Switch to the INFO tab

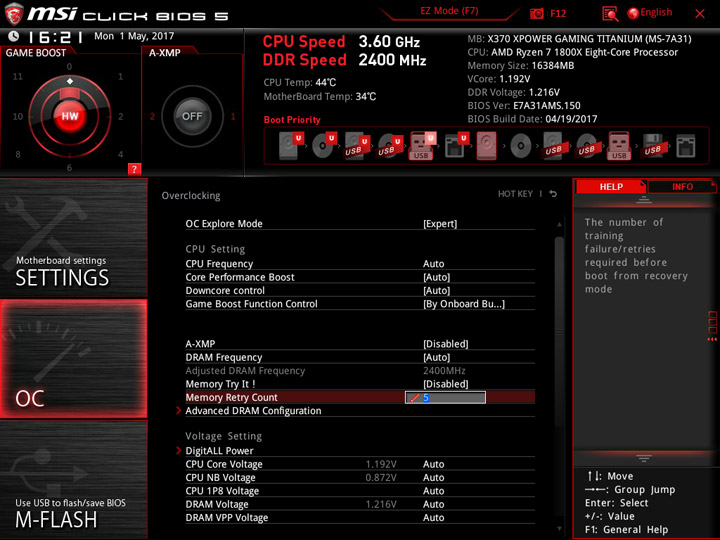click(x=682, y=186)
